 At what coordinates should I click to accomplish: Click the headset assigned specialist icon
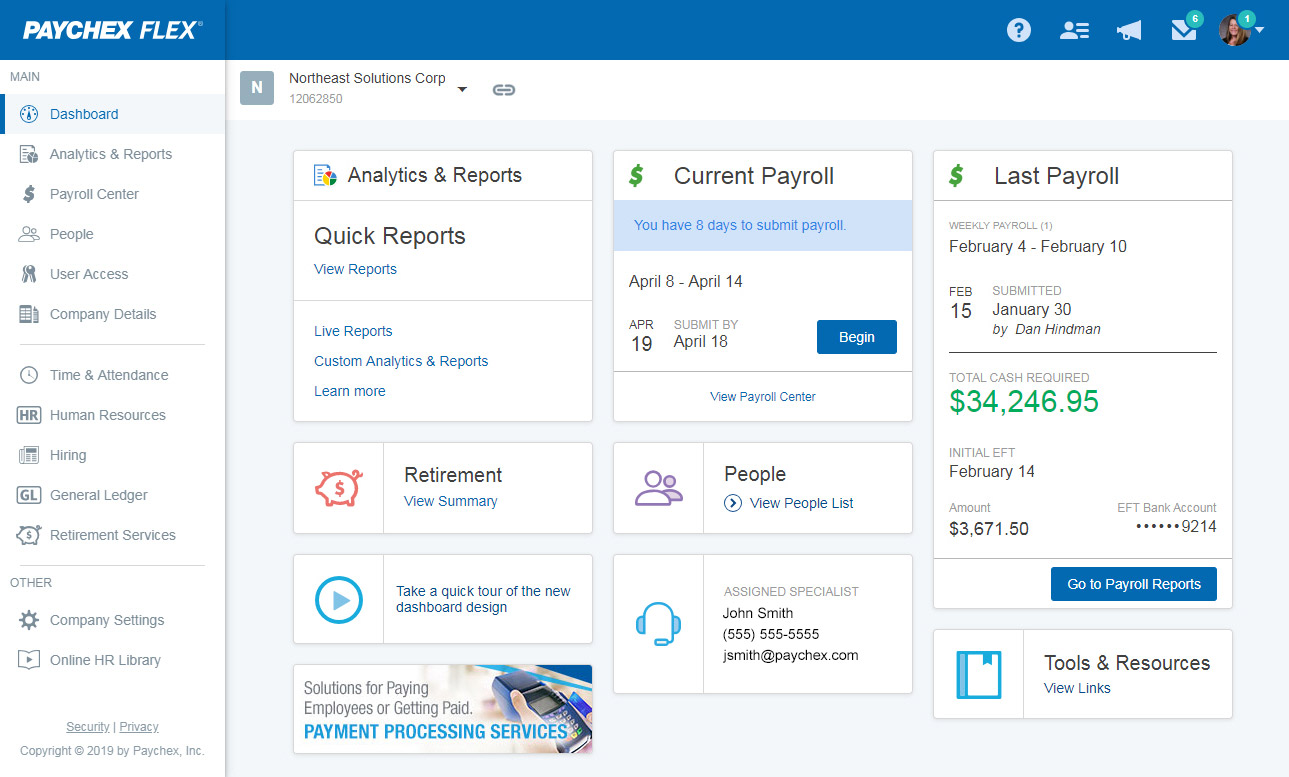tap(659, 624)
